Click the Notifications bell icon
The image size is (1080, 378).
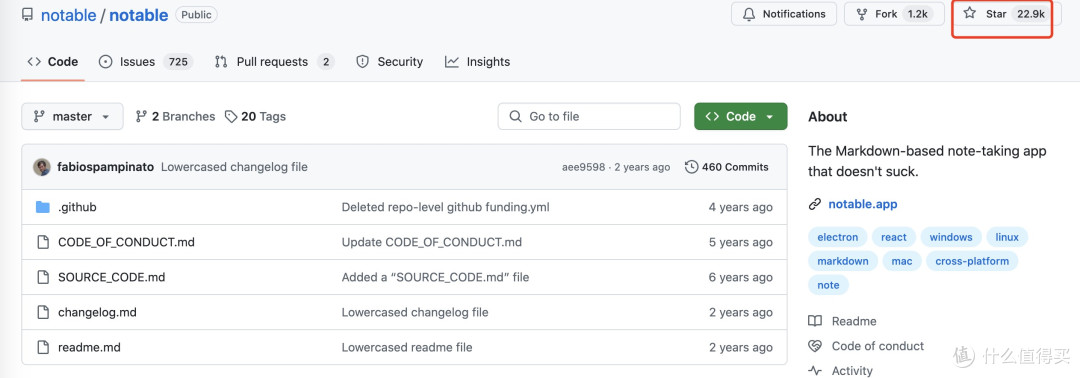pyautogui.click(x=749, y=14)
